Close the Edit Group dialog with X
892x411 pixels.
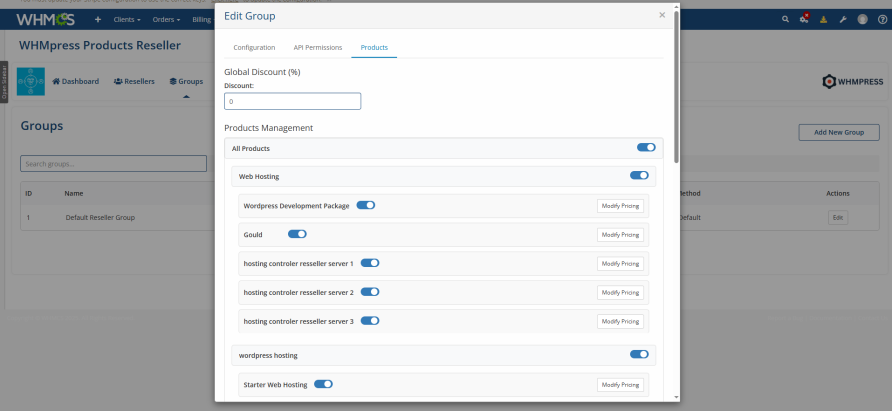click(661, 15)
